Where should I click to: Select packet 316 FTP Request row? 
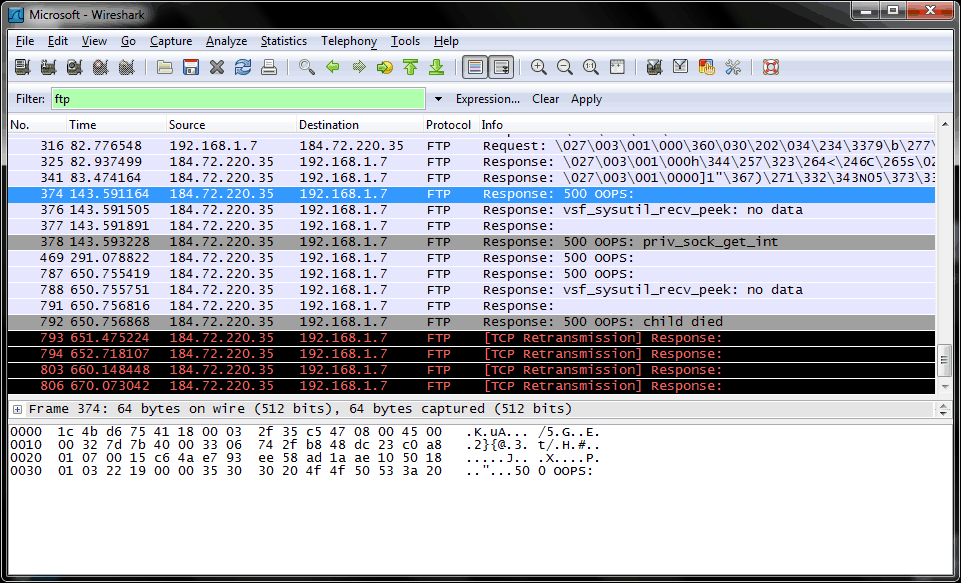(x=472, y=146)
